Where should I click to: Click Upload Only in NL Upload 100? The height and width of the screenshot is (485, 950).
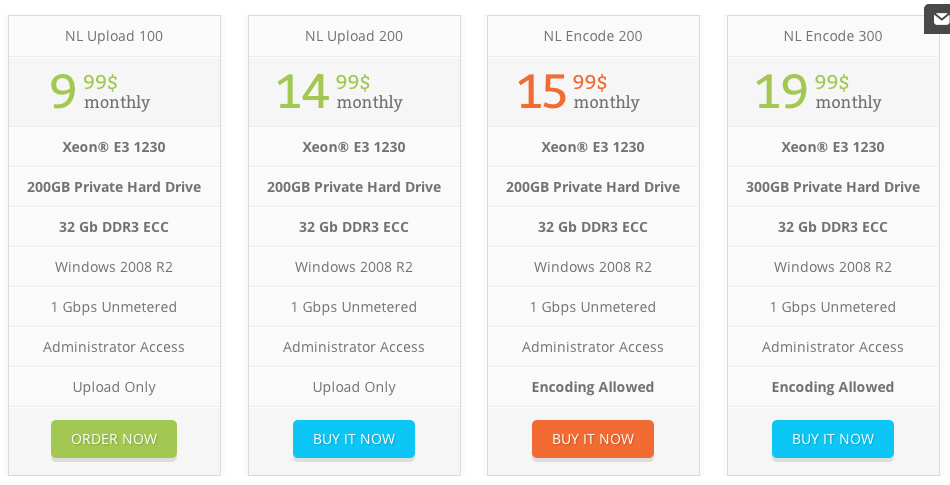click(114, 387)
